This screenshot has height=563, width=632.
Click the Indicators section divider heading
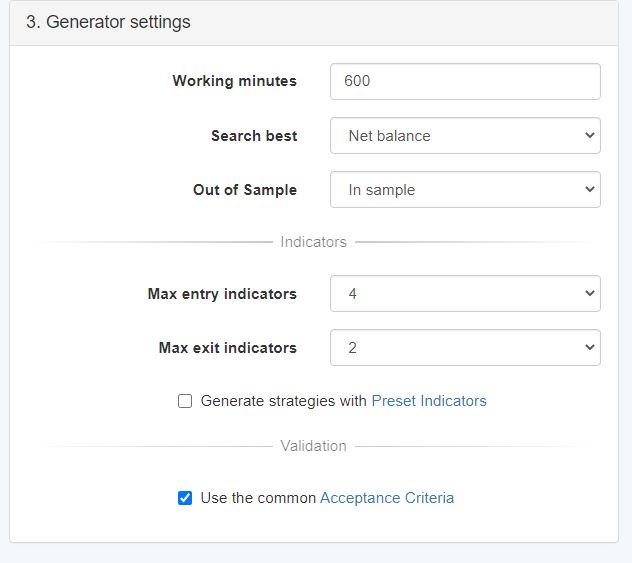pyautogui.click(x=314, y=242)
